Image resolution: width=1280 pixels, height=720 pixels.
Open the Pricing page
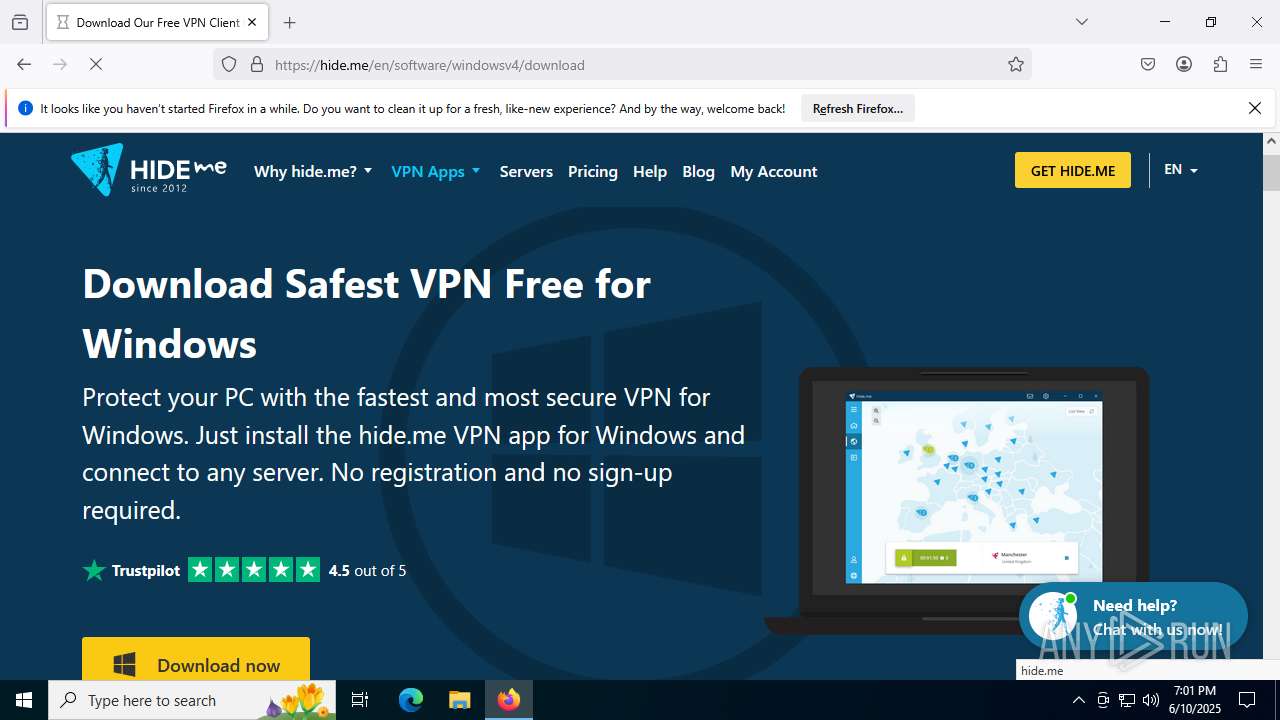click(x=593, y=171)
